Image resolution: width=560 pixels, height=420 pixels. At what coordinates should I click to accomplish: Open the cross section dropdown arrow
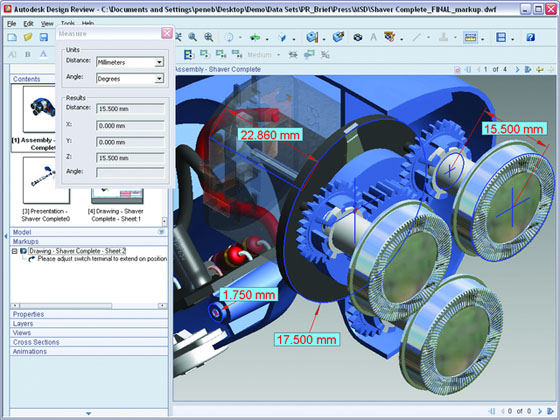[x=512, y=38]
